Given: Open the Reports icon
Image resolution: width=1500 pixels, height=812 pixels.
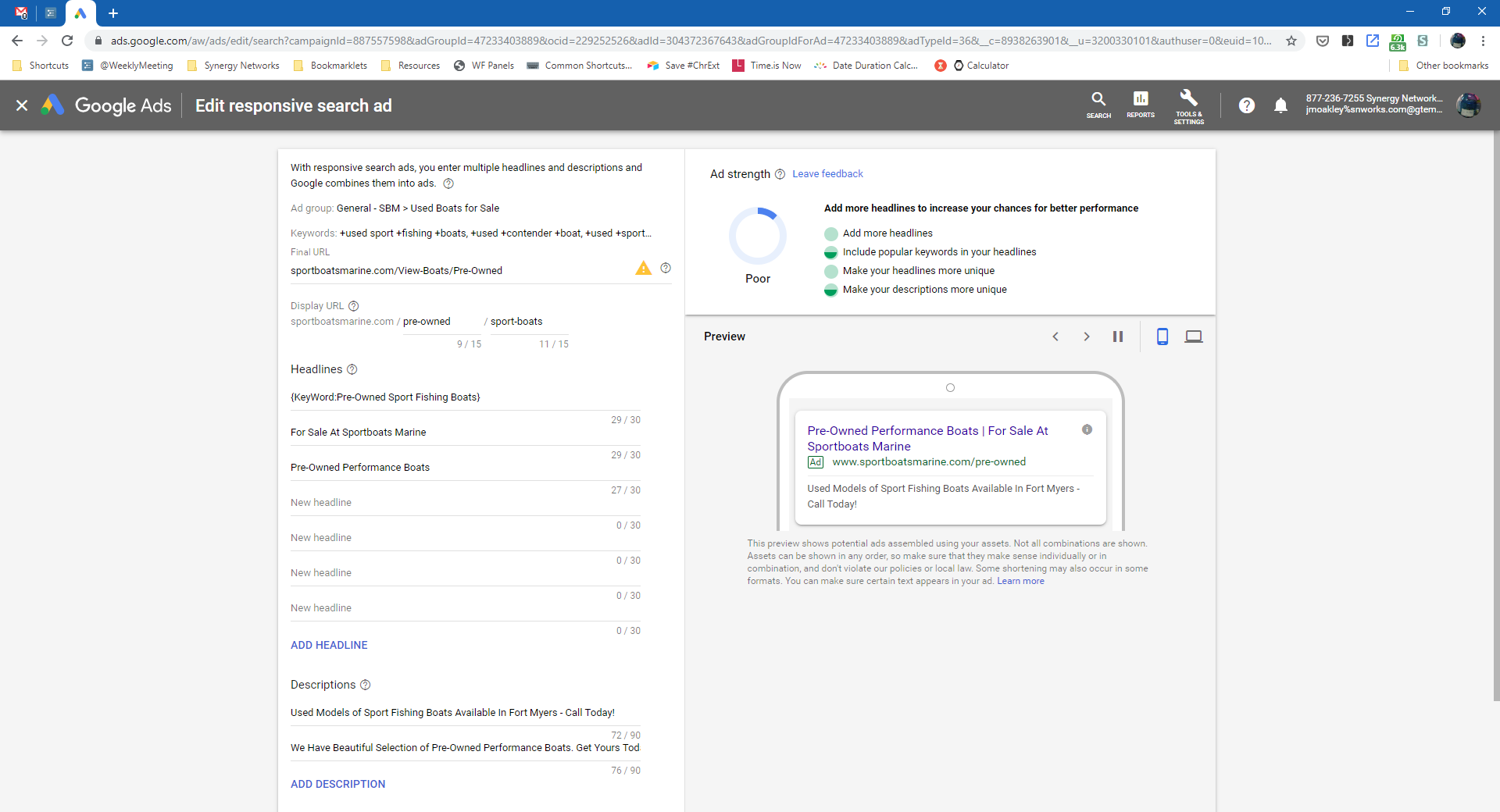Looking at the screenshot, I should 1141,105.
